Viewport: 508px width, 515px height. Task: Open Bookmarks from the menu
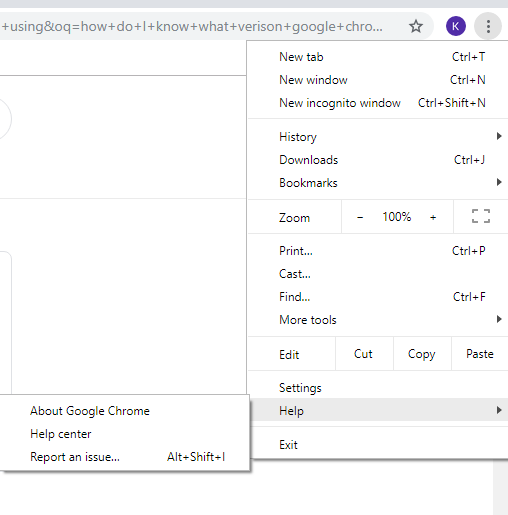(378, 183)
